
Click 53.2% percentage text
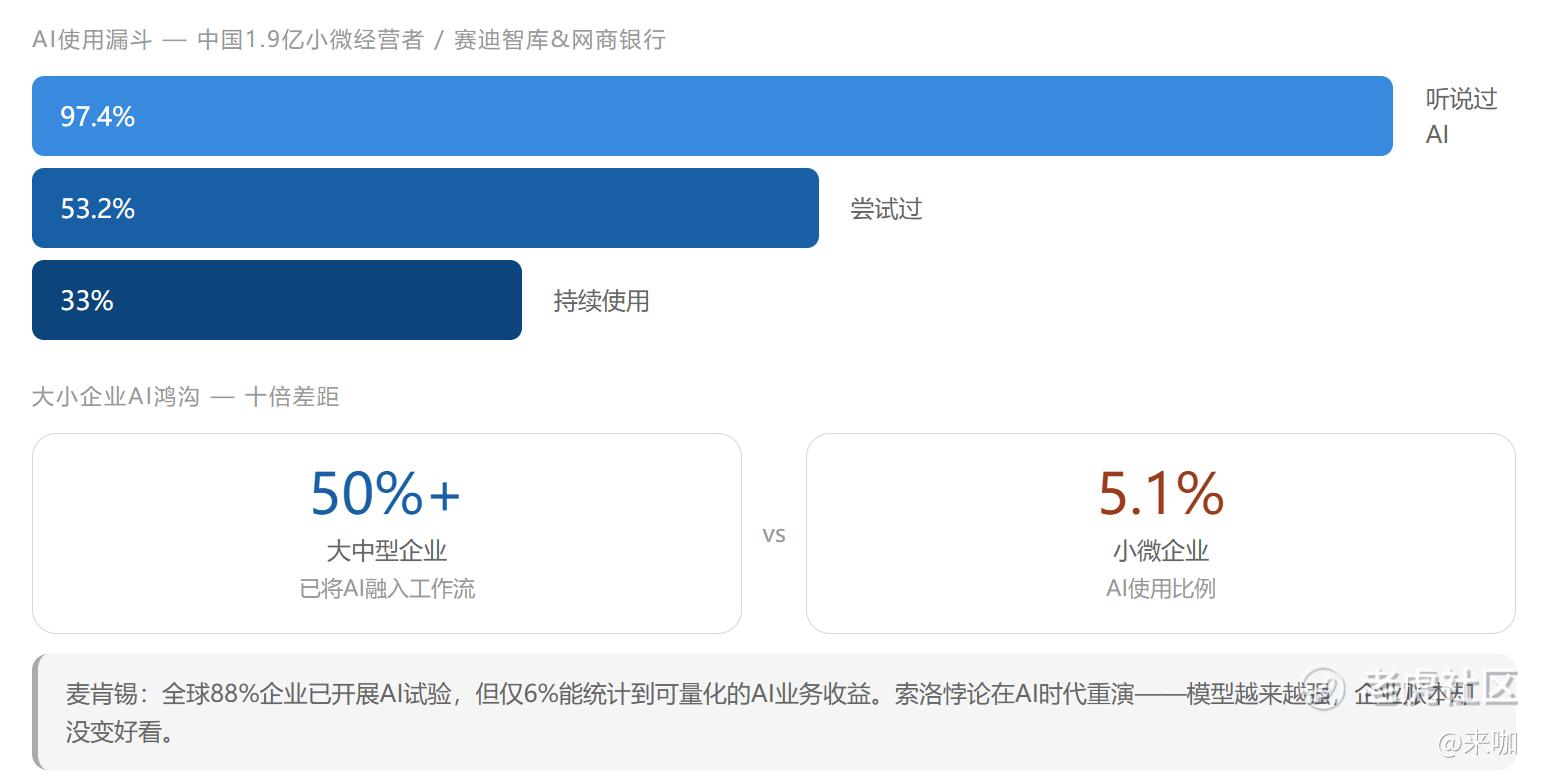coord(97,209)
